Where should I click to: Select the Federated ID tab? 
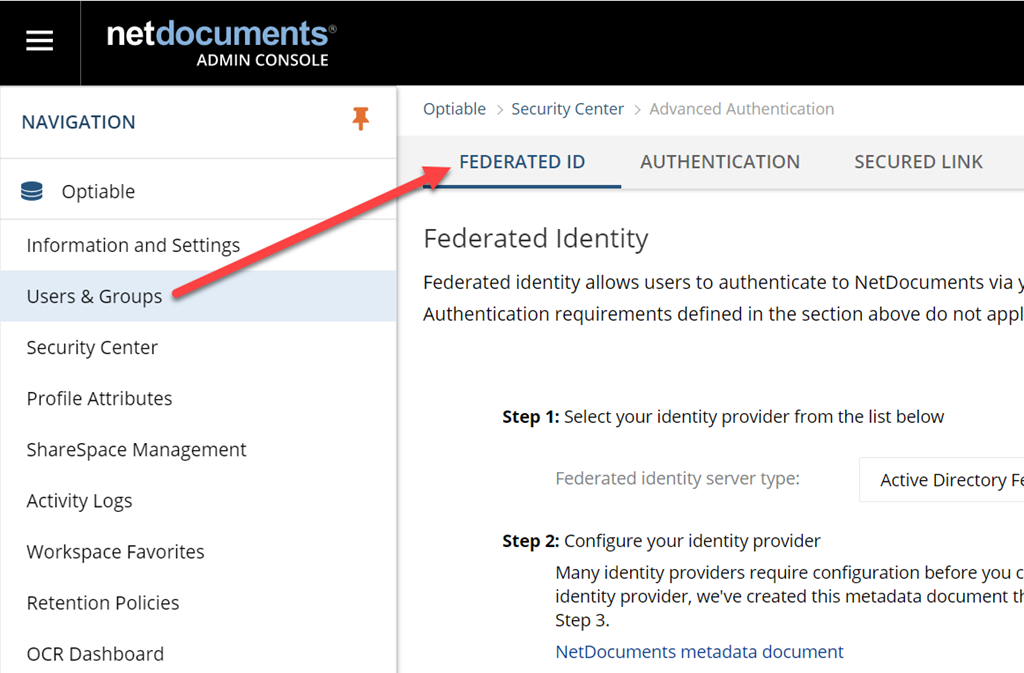[522, 162]
